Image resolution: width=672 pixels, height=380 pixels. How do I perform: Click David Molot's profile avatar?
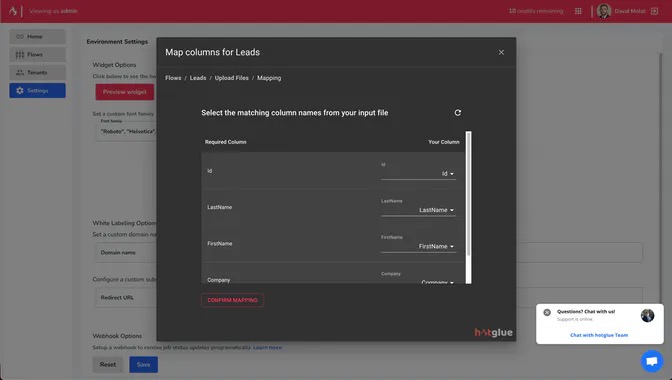coord(603,11)
